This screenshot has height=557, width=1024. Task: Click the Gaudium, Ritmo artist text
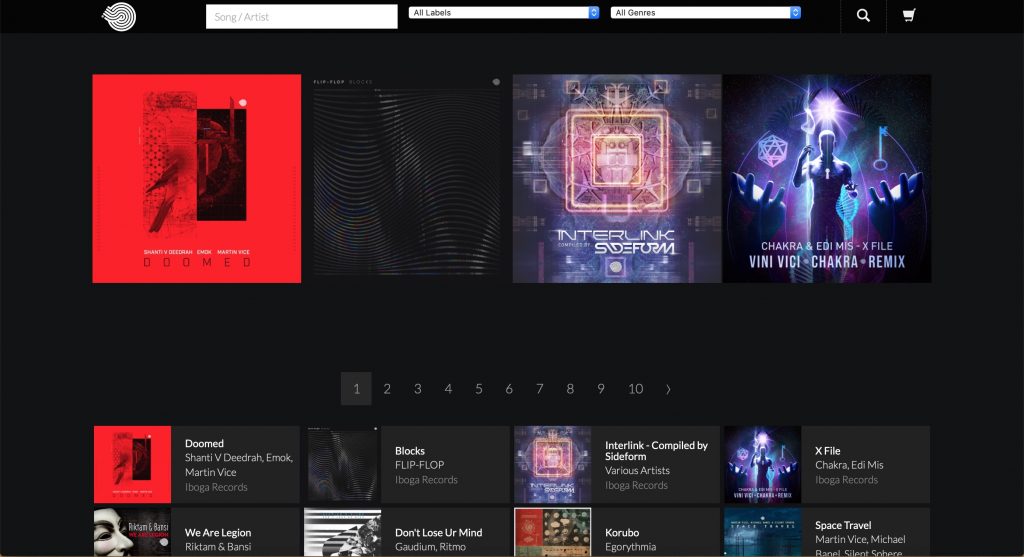(430, 547)
